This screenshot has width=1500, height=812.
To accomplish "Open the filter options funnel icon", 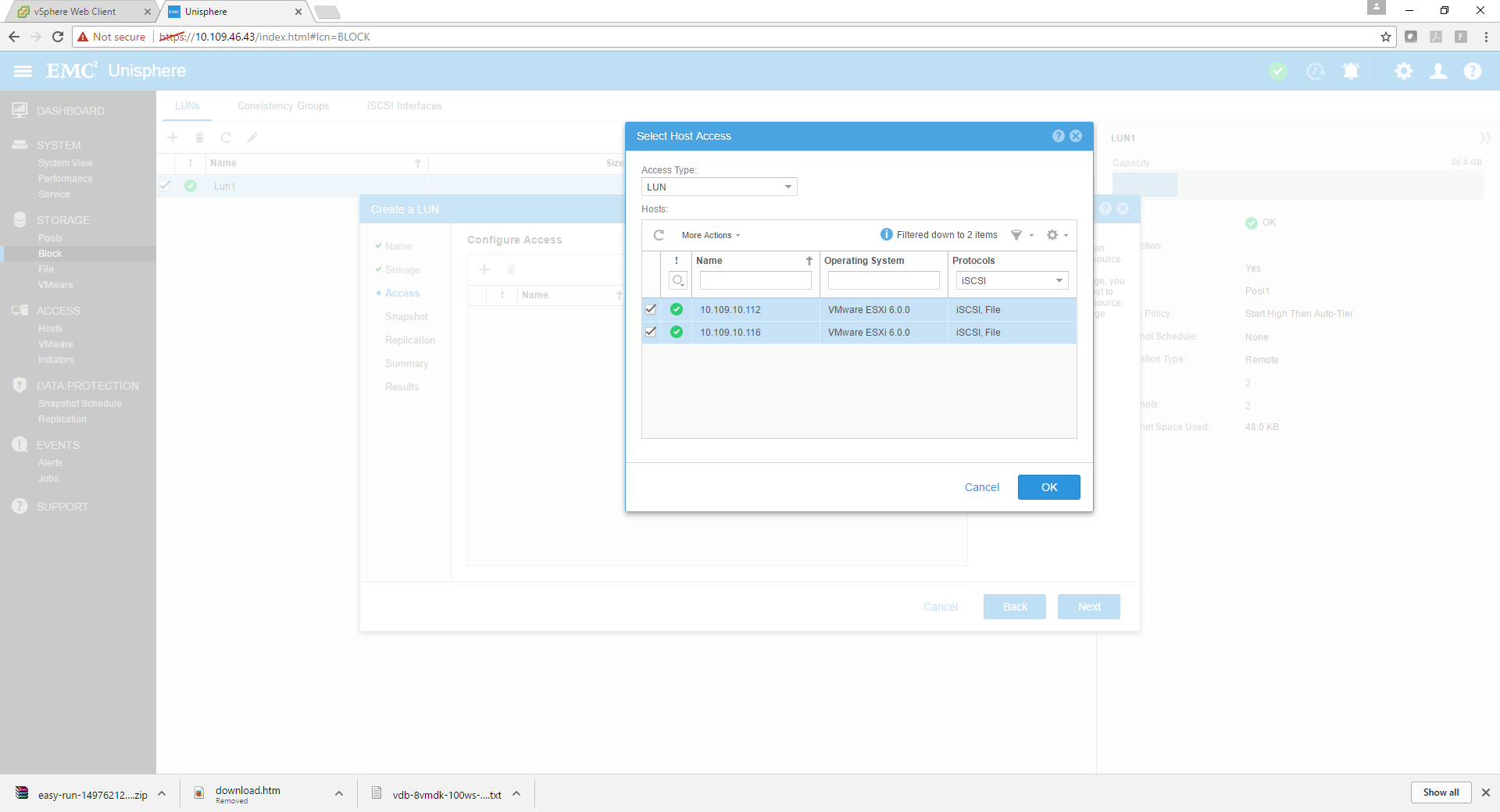I will click(1017, 235).
